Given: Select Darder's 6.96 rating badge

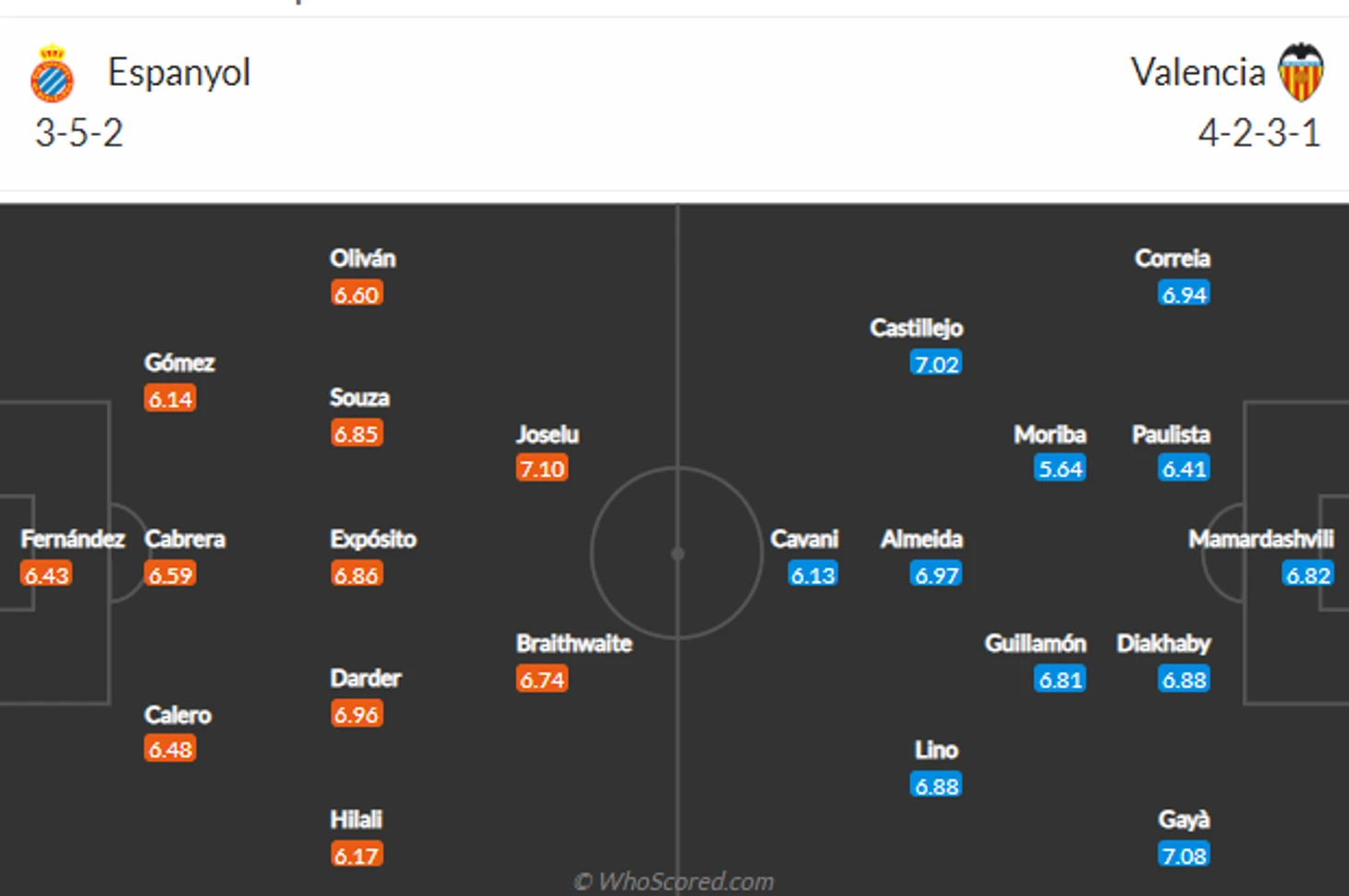Looking at the screenshot, I should 357,713.
